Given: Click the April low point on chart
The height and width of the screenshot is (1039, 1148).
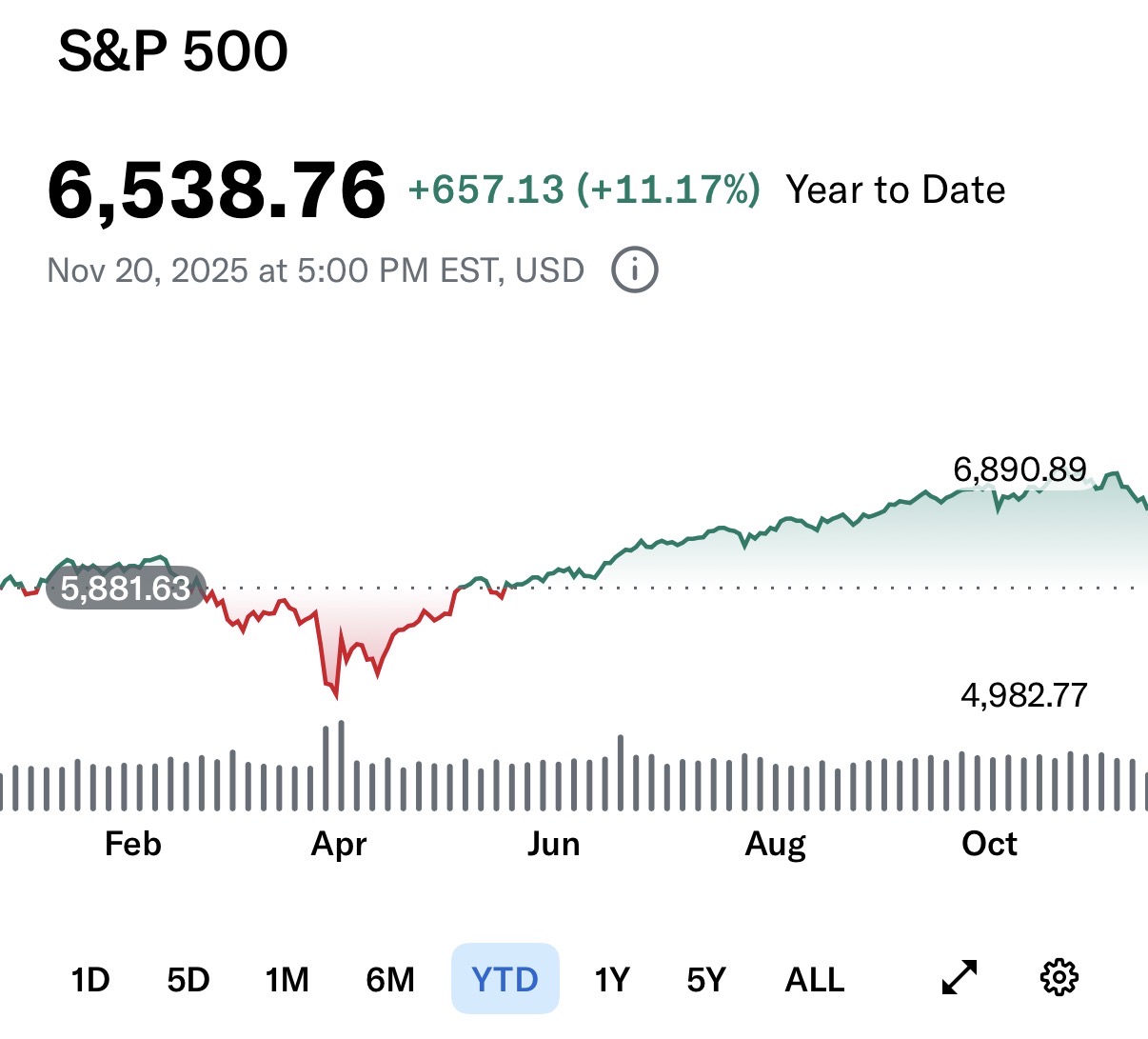Looking at the screenshot, I should pos(336,695).
